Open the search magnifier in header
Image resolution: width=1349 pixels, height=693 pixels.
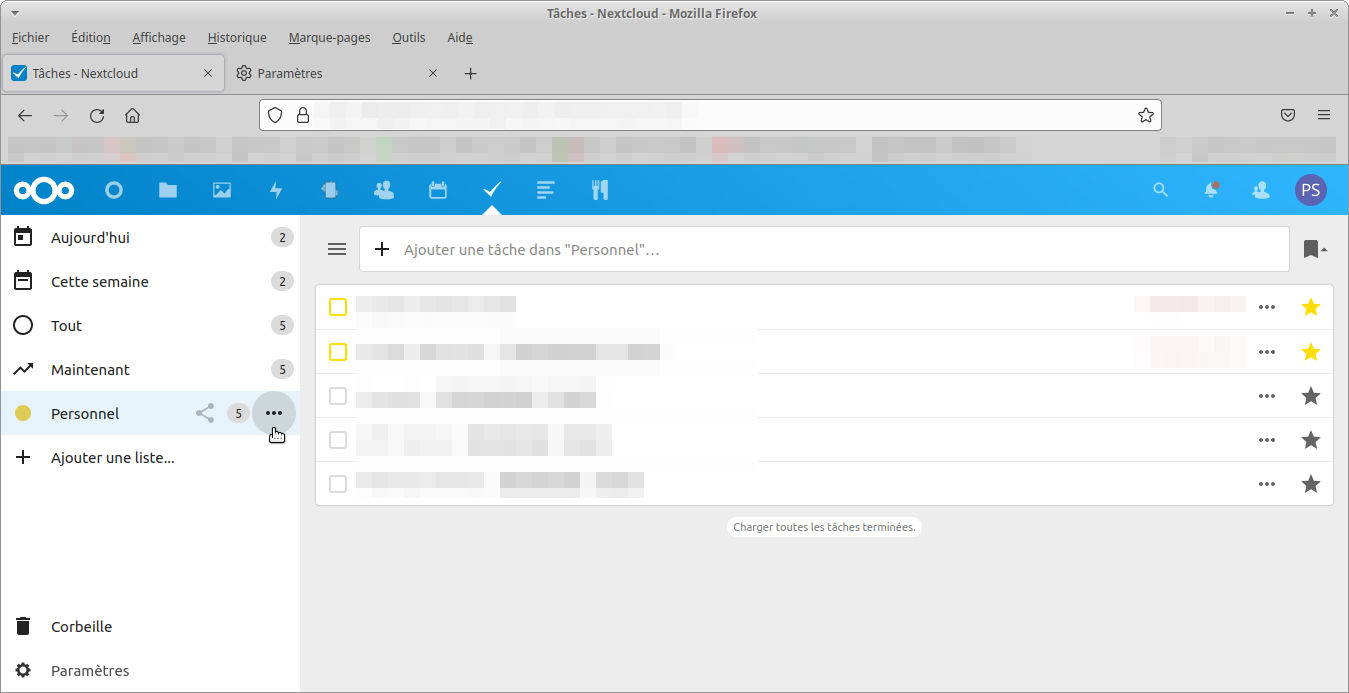coord(1160,190)
